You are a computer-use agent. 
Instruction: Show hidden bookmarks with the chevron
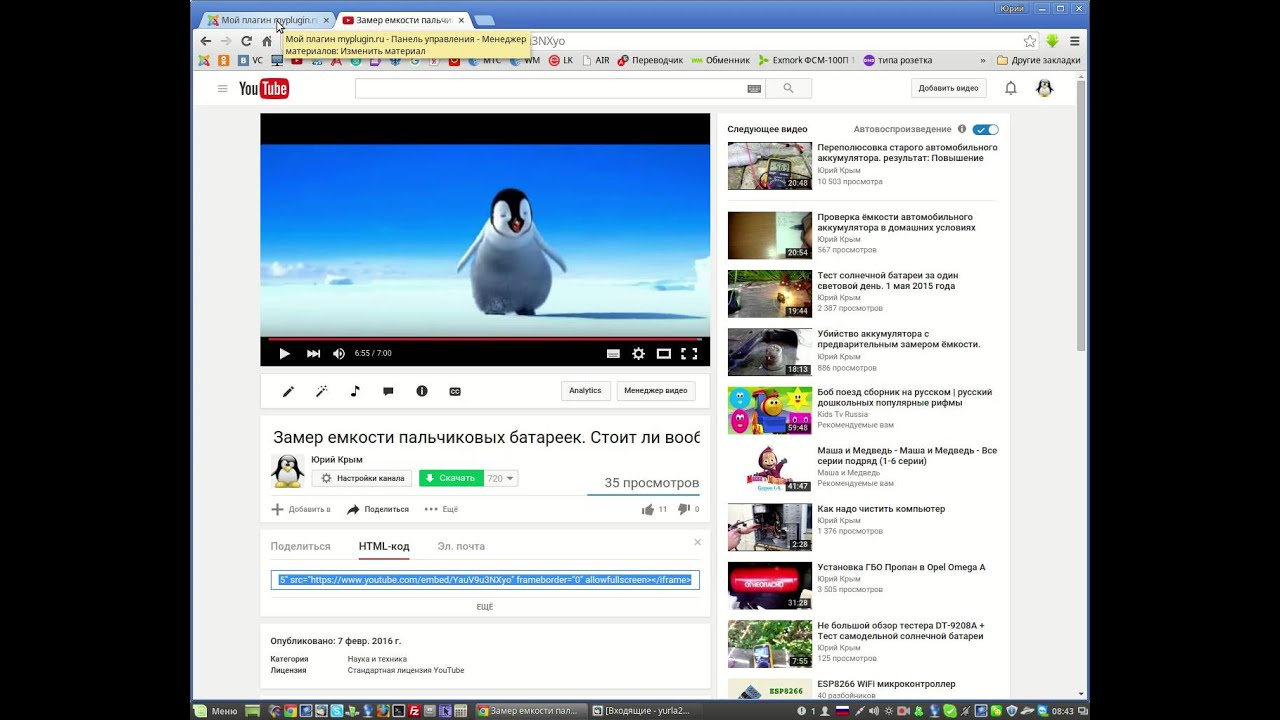[x=983, y=60]
